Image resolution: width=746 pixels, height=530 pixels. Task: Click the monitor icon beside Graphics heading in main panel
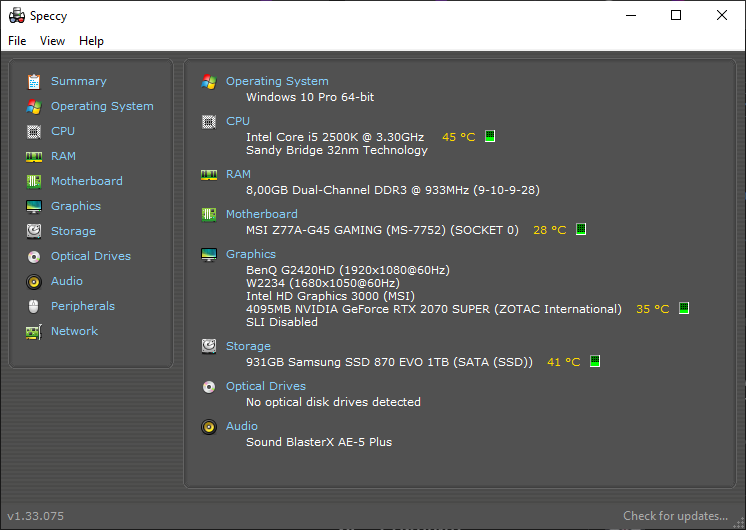tap(209, 255)
